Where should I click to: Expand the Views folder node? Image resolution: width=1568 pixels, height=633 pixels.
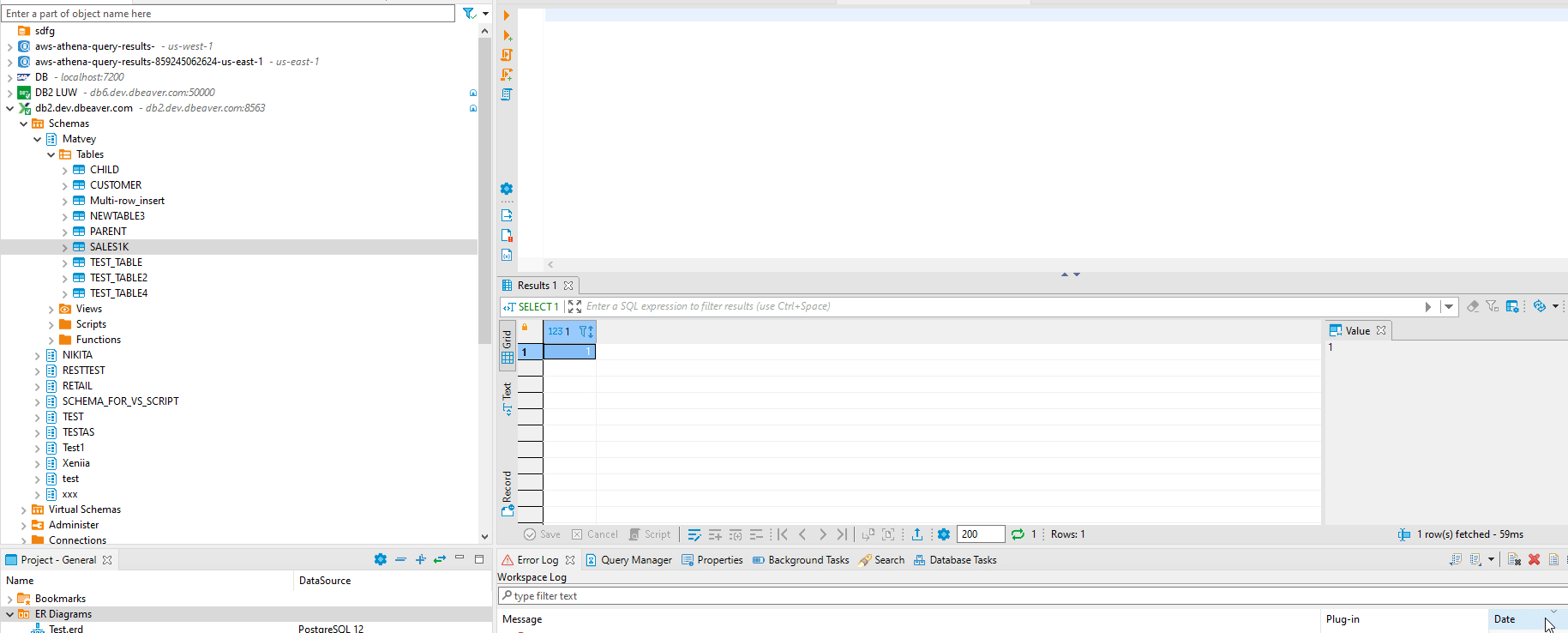[x=51, y=309]
